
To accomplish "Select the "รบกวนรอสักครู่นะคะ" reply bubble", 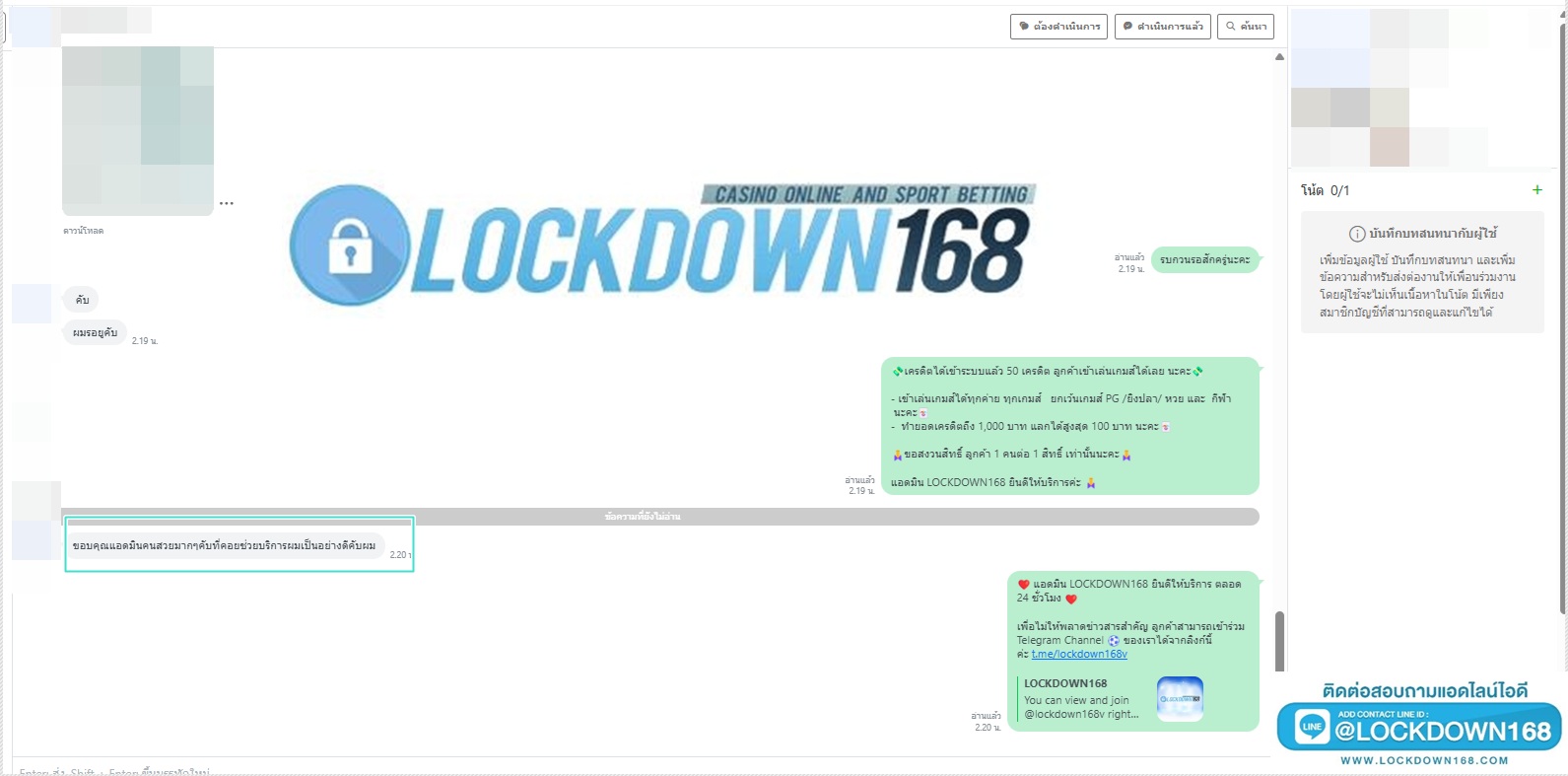I will click(x=1204, y=260).
